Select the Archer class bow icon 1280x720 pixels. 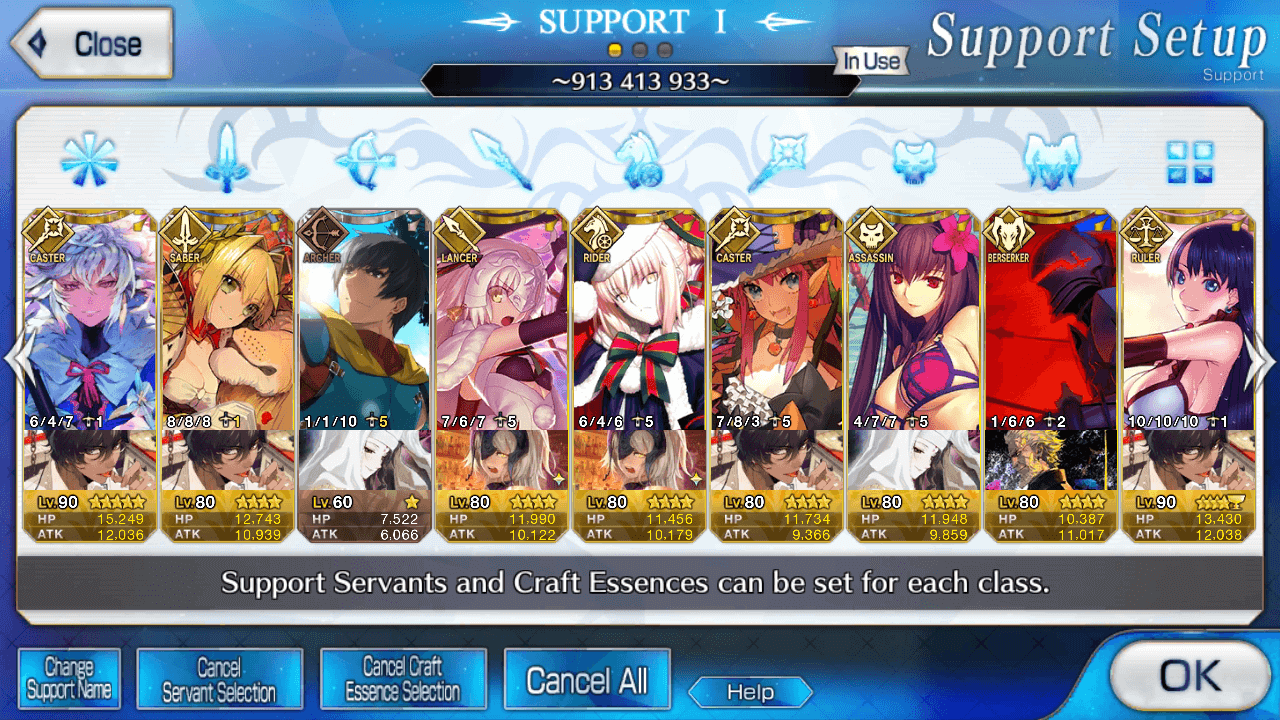point(365,160)
